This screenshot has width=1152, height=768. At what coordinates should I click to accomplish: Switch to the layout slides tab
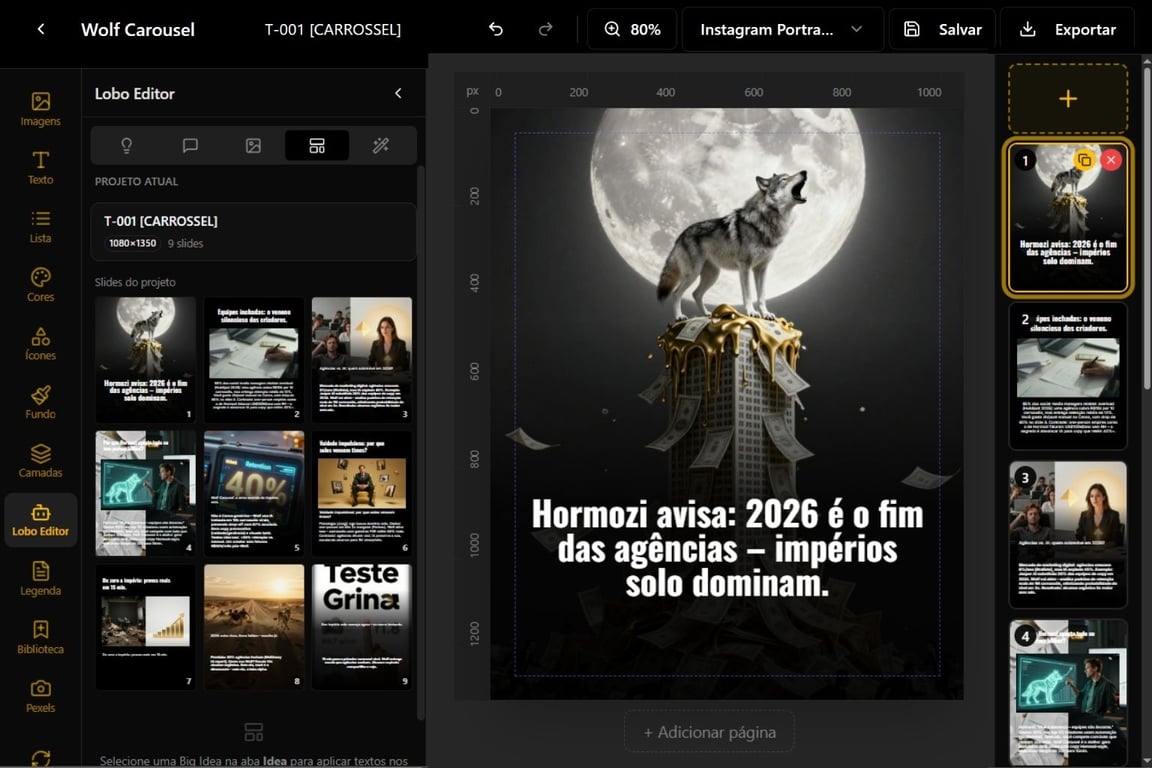(317, 145)
